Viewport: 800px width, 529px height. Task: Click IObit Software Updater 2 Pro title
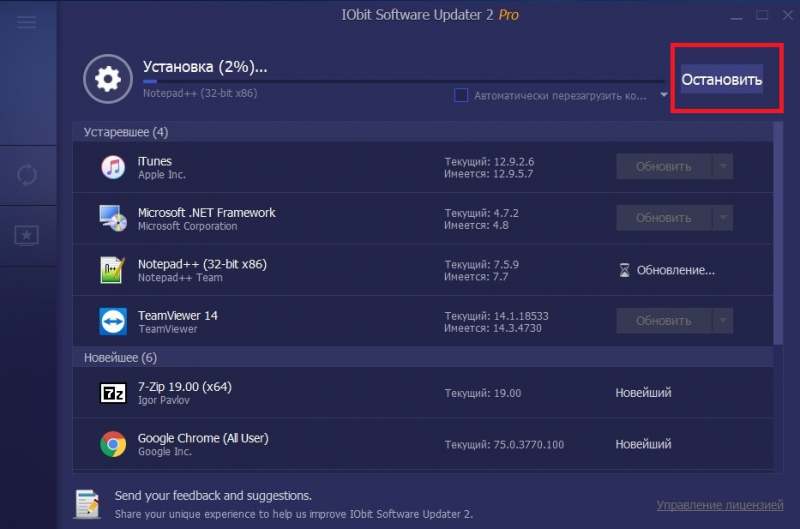click(430, 15)
